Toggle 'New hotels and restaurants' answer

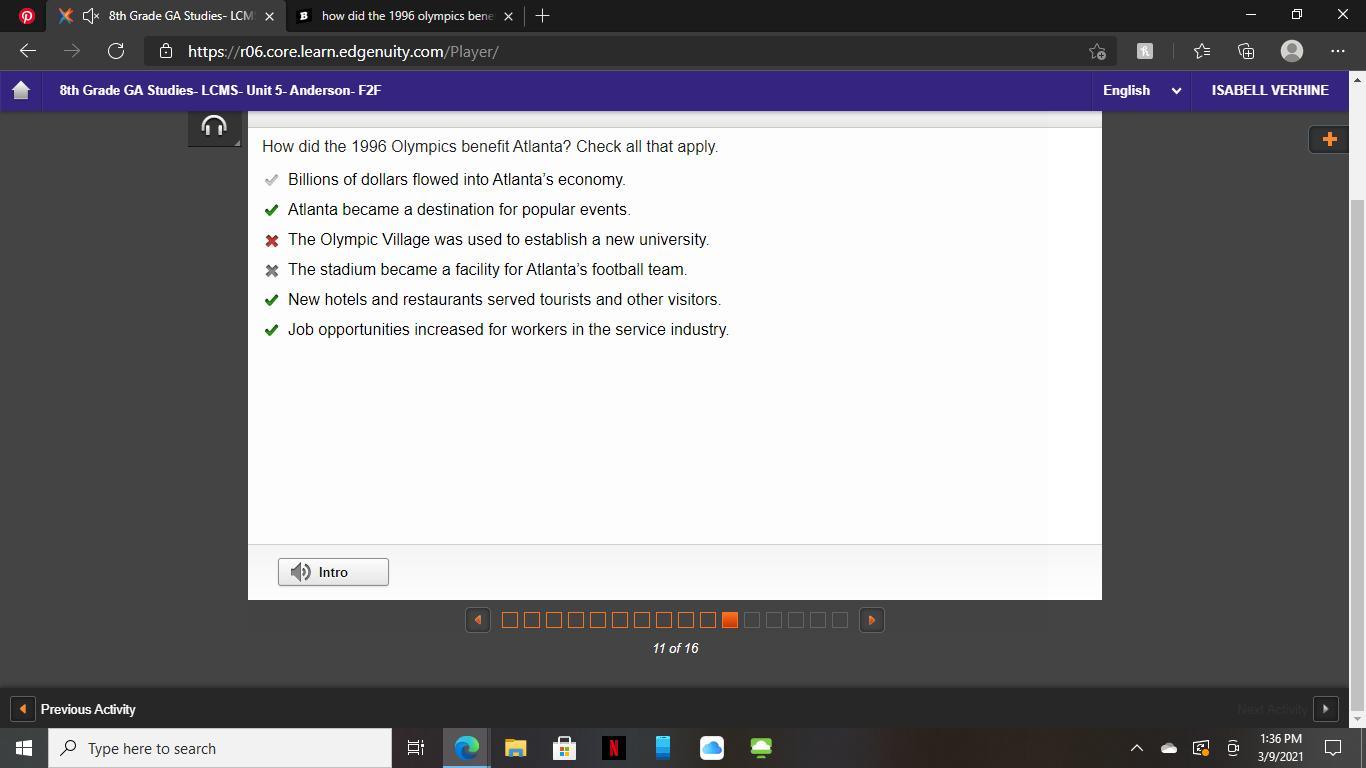271,300
